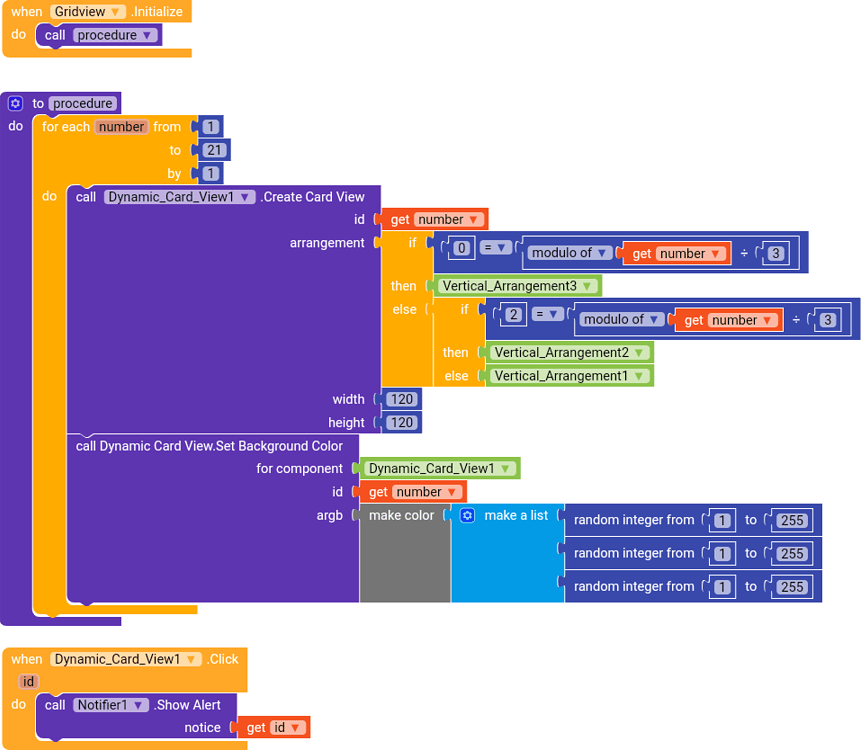Open the Vertical_Arrangement3 selector dropdown
The width and height of the screenshot is (861, 750).
[x=588, y=285]
